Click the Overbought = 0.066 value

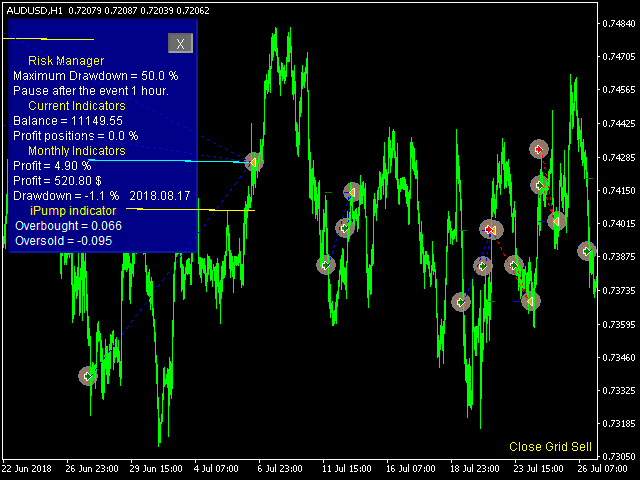pos(69,226)
